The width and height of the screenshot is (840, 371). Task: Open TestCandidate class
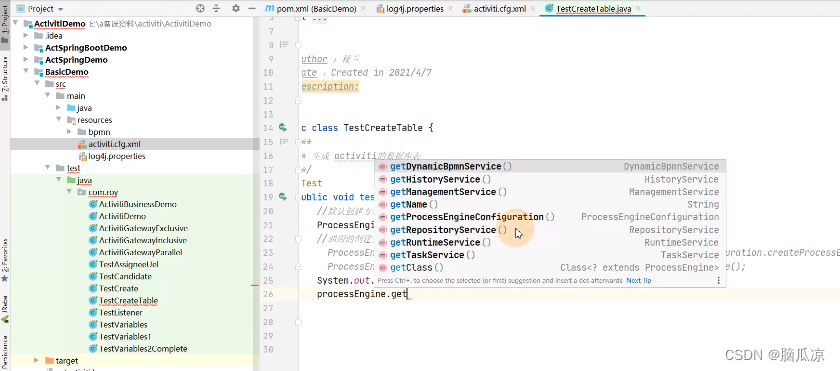(x=125, y=276)
